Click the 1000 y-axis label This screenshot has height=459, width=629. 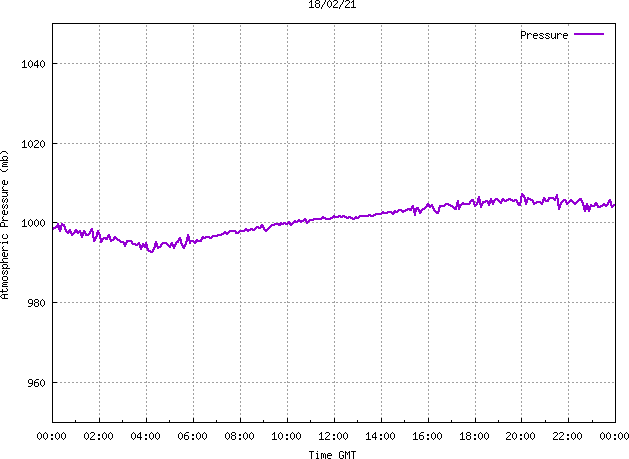tap(33, 223)
